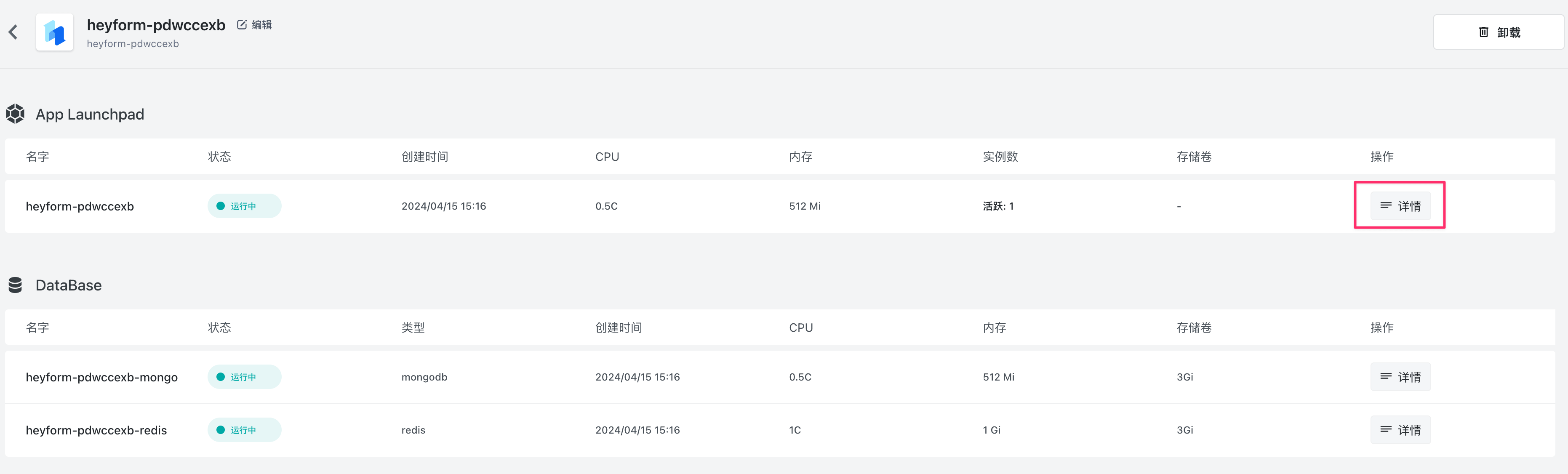
Task: Click the redis database running status badge
Action: (244, 429)
